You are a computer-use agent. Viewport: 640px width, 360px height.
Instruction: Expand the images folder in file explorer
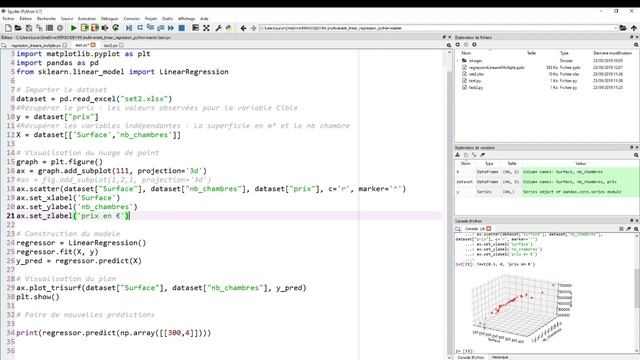click(x=458, y=60)
